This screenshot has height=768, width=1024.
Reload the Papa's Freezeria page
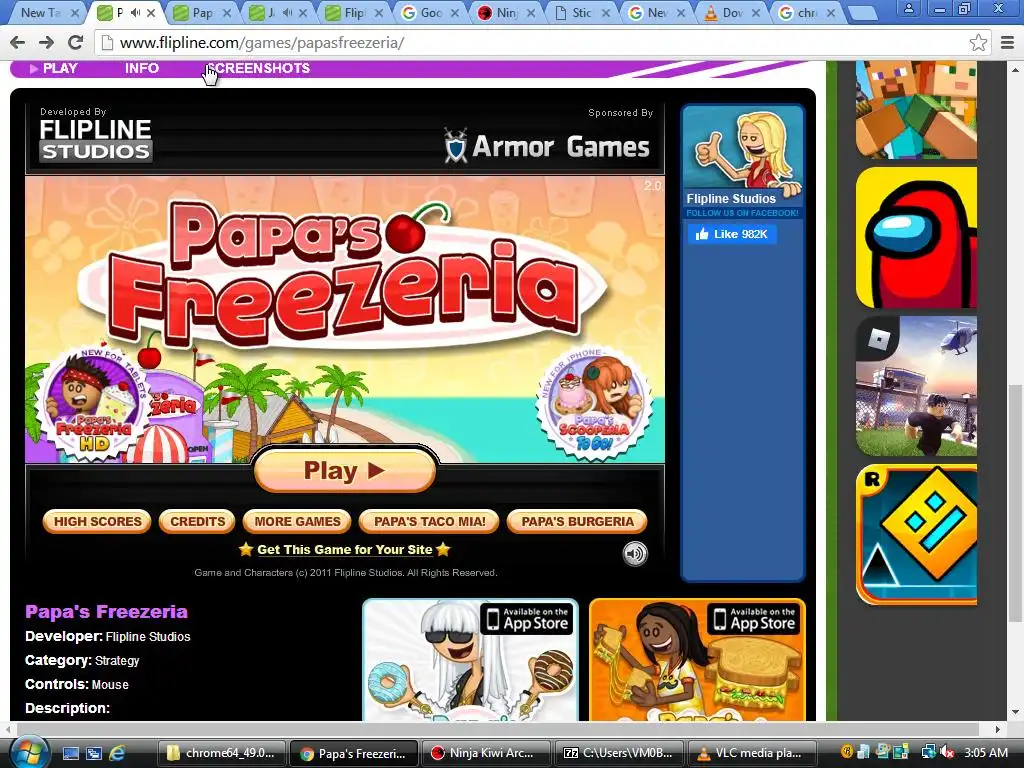click(x=76, y=43)
